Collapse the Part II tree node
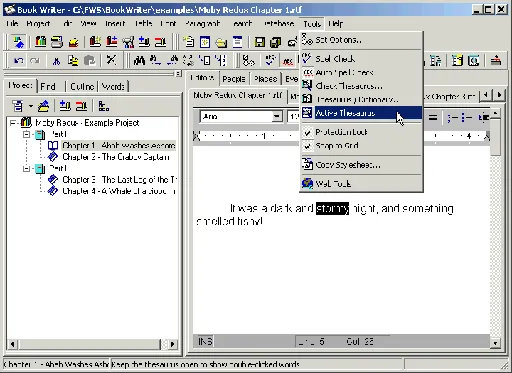Viewport: 512px width, 373px height. (x=26, y=168)
